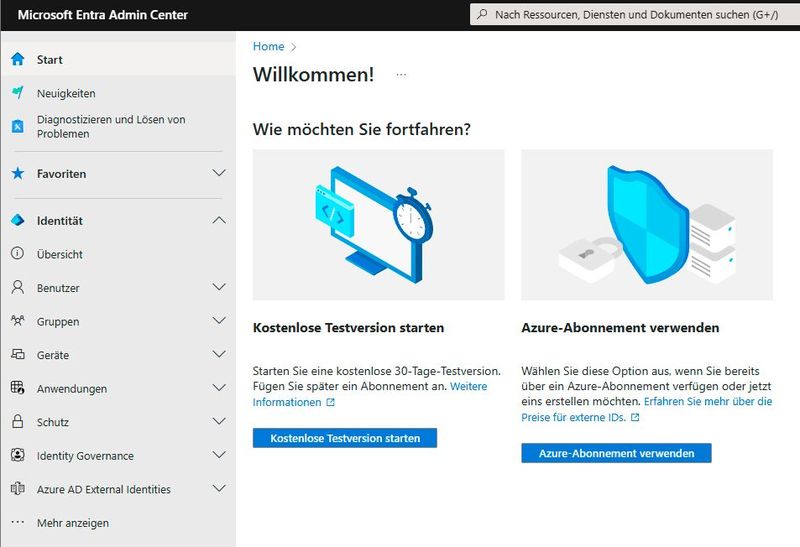800x547 pixels.
Task: Click the Azure-Abonnement verwenden heading
Action: 620,328
